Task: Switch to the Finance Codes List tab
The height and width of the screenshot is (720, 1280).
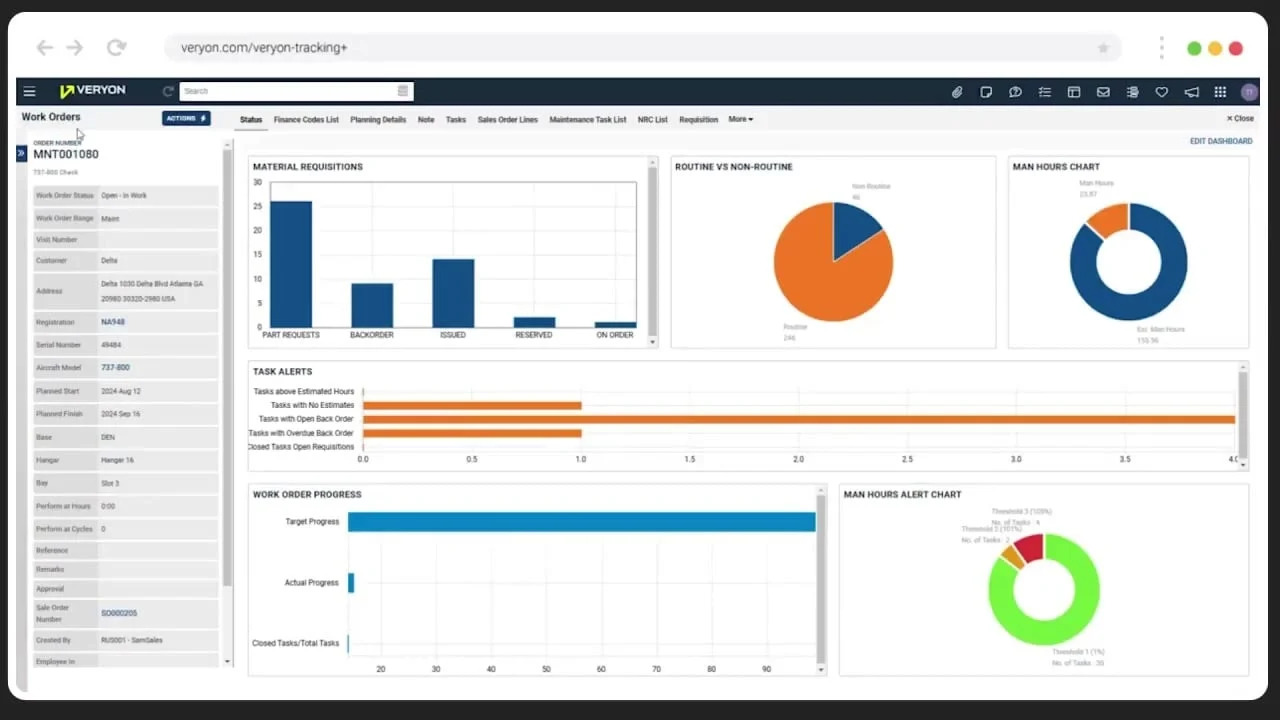Action: click(x=306, y=120)
